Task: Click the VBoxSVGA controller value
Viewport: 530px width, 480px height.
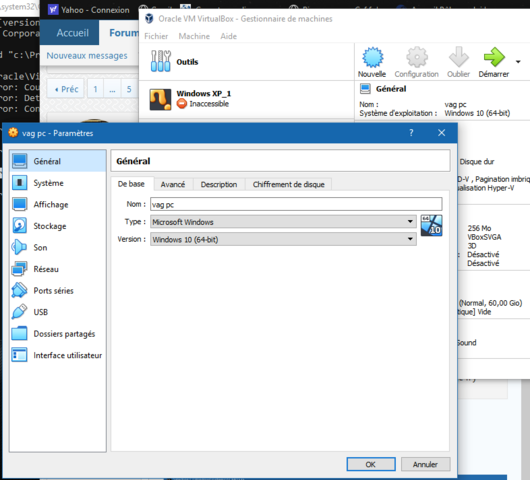Action: (484, 237)
